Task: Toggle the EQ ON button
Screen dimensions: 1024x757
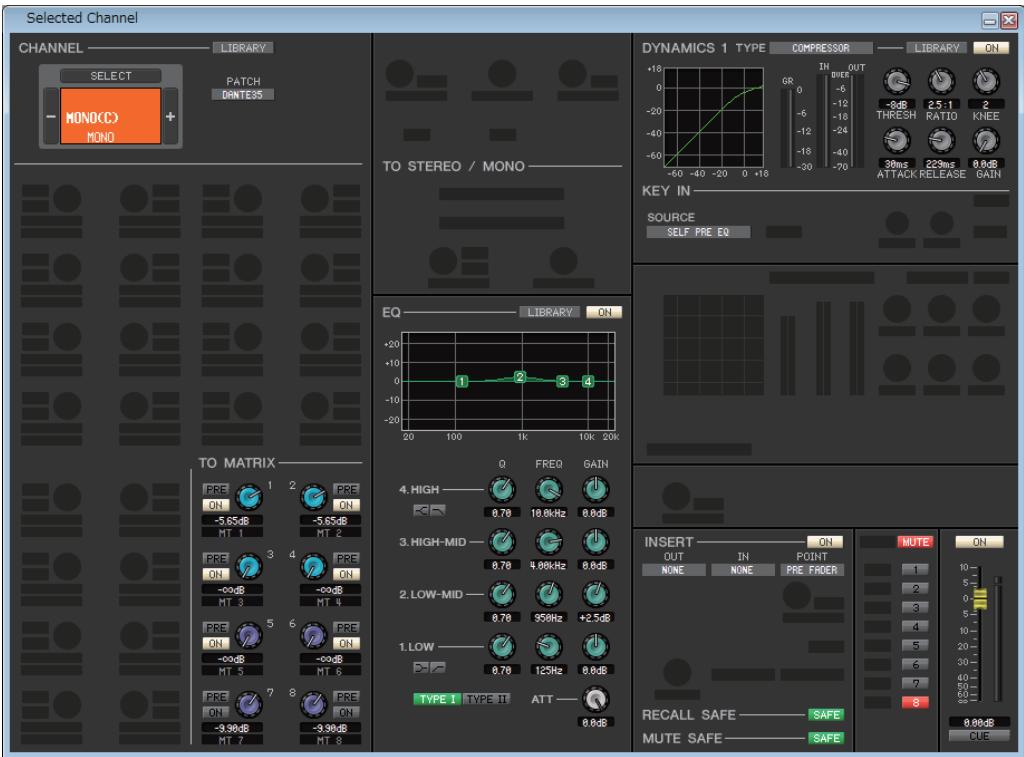Action: 604,312
